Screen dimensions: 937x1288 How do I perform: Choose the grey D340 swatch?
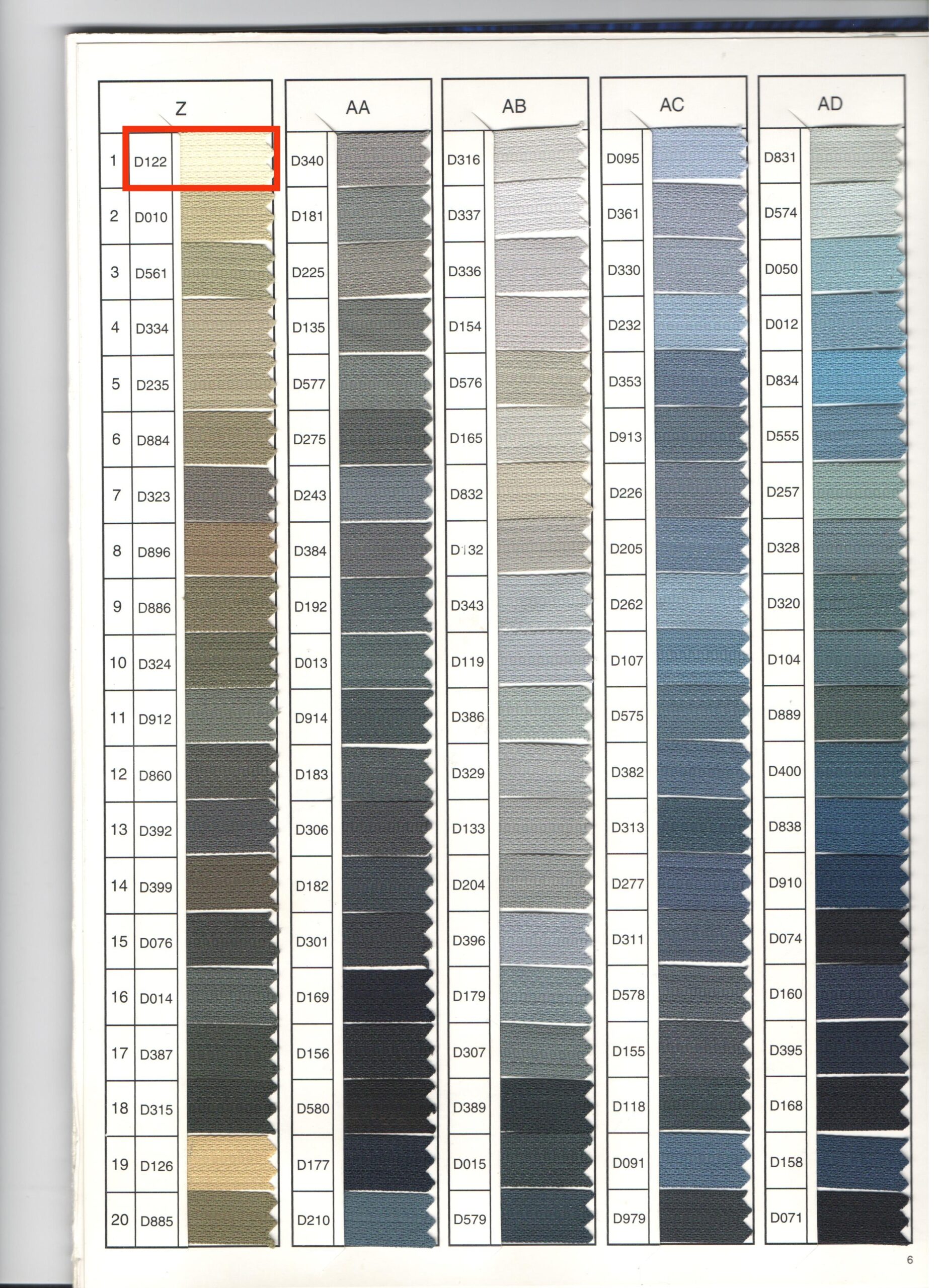click(x=383, y=158)
